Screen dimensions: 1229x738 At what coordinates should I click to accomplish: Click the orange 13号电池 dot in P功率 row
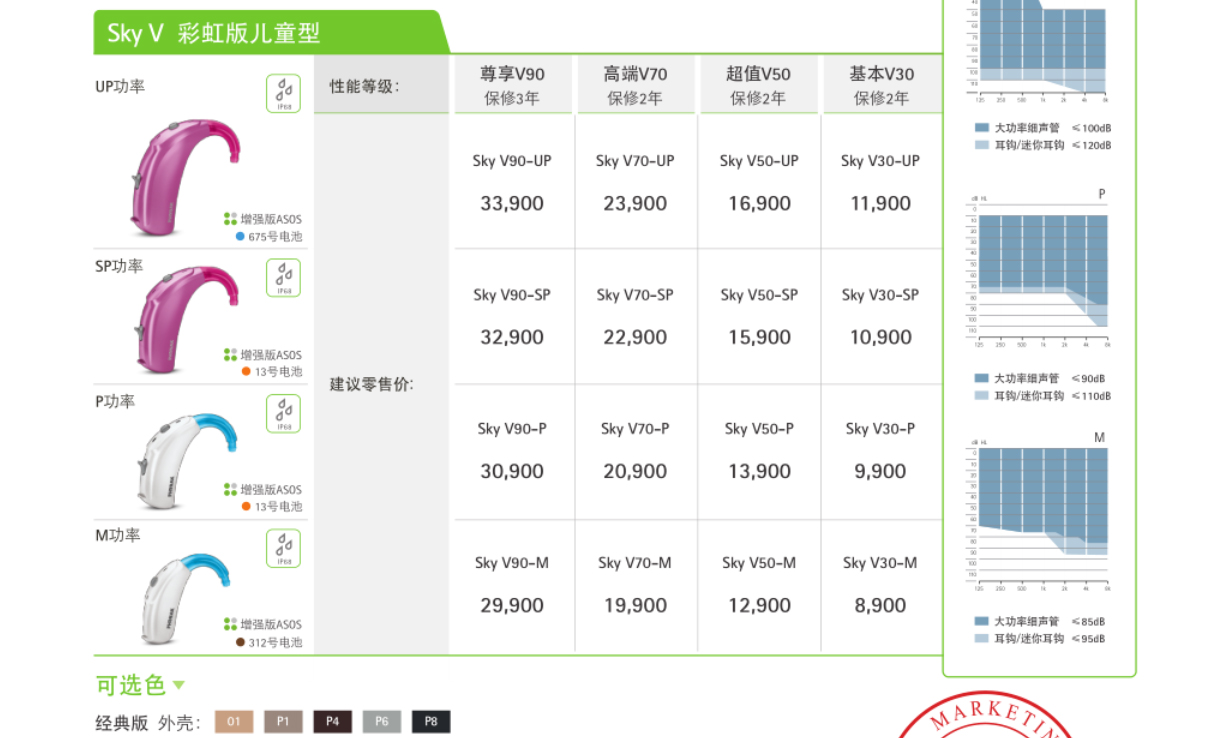[x=246, y=506]
